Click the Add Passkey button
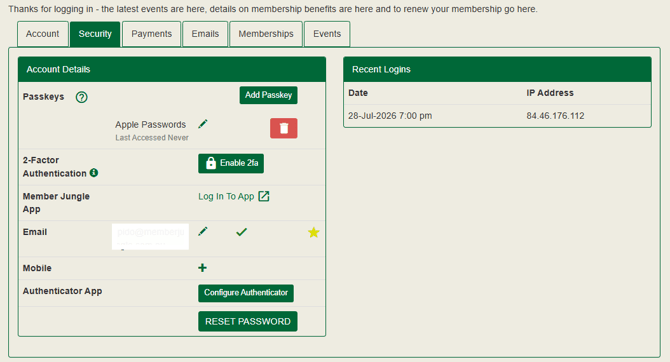The image size is (670, 362). point(268,95)
